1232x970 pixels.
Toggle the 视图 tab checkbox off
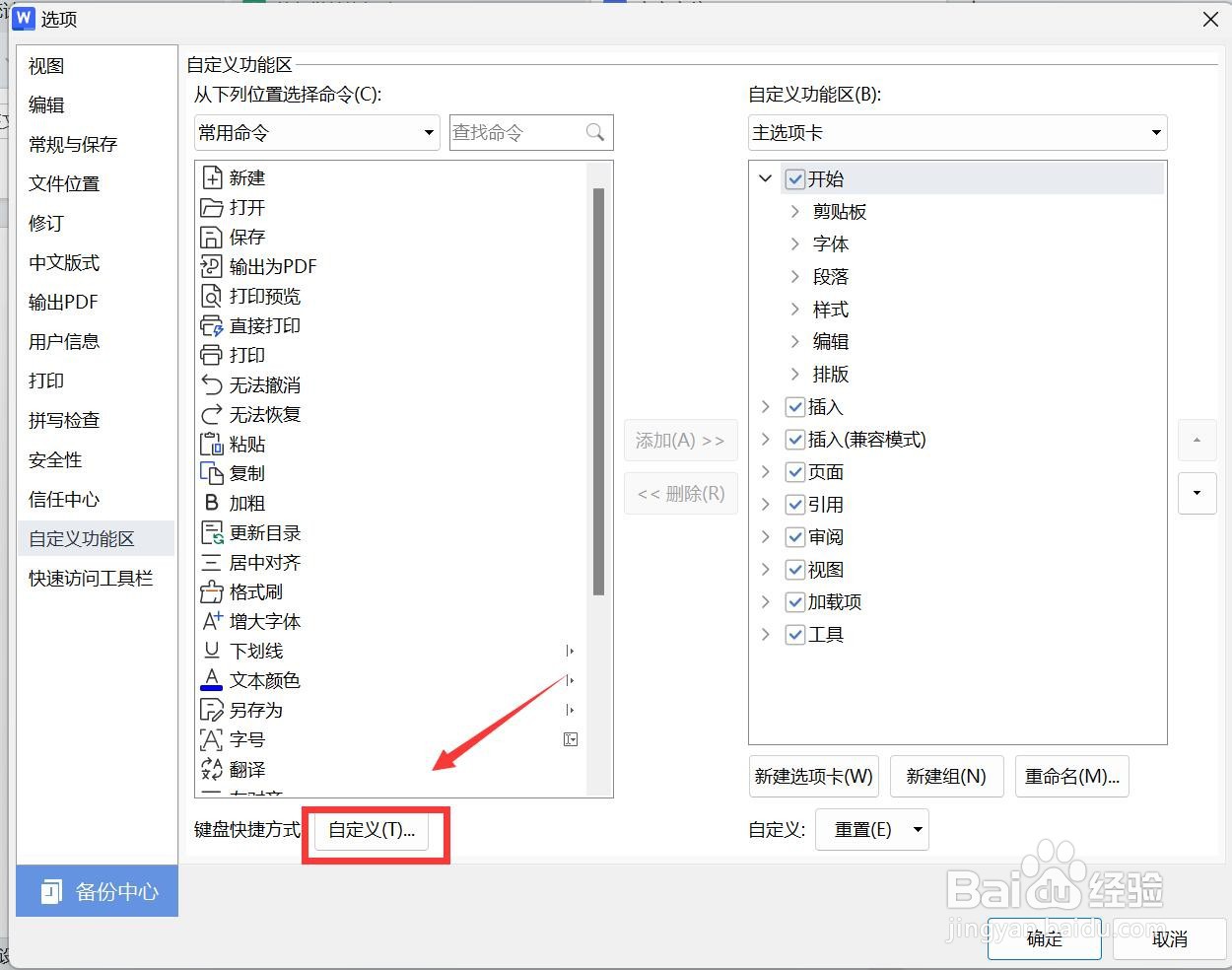(x=795, y=569)
